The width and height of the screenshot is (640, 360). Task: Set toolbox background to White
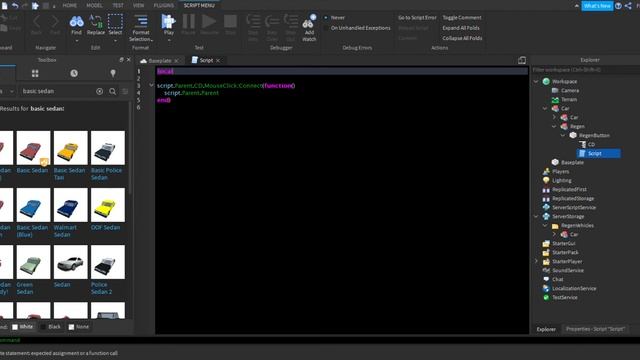pos(23,327)
